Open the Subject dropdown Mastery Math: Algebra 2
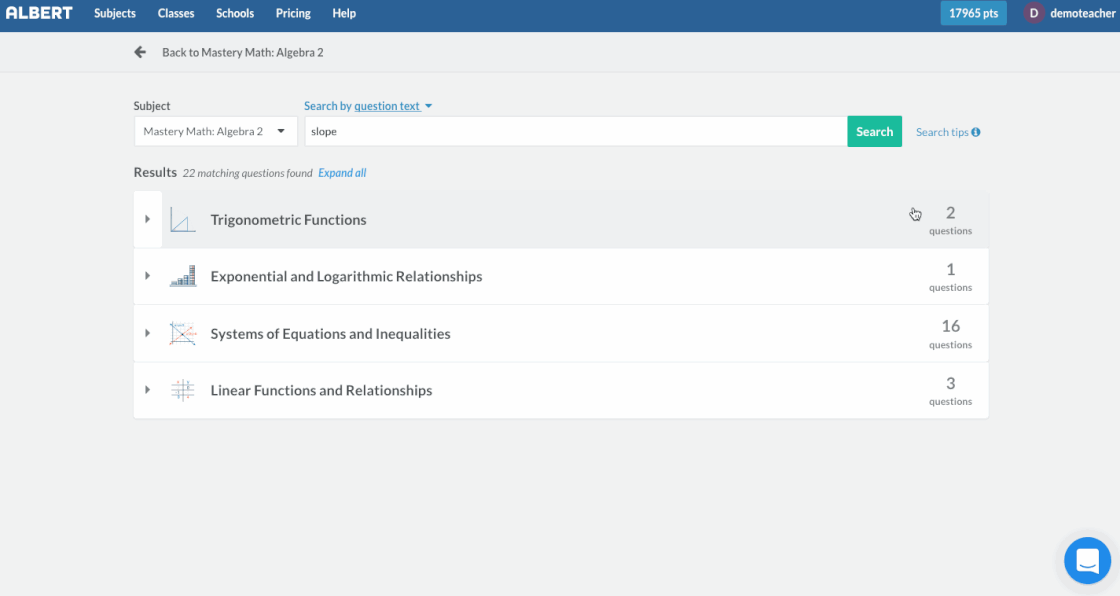 215,131
